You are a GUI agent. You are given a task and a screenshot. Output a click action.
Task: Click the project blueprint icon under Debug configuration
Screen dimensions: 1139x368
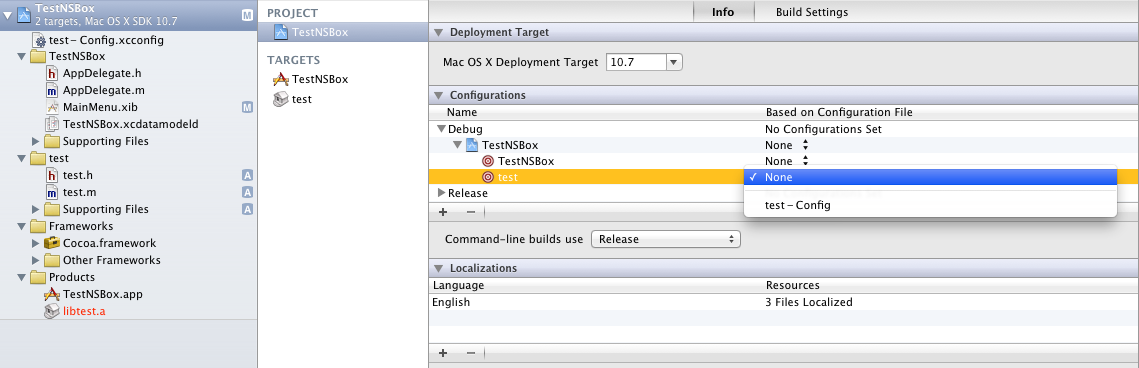[471, 145]
